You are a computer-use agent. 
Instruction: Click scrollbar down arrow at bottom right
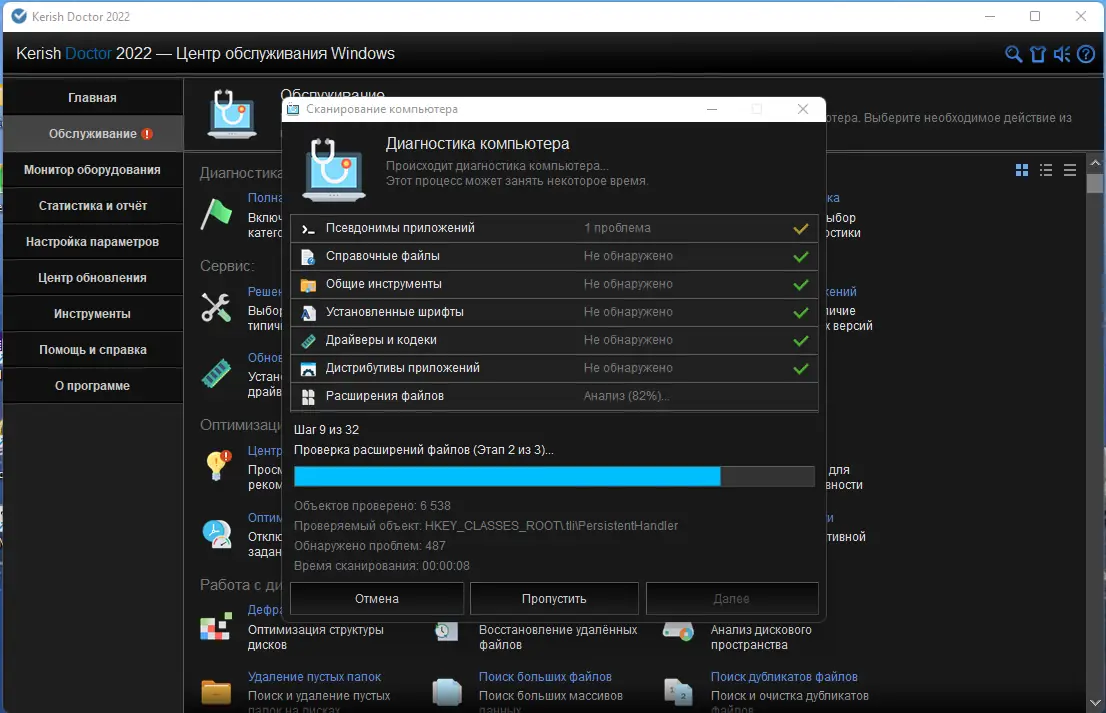[1095, 703]
